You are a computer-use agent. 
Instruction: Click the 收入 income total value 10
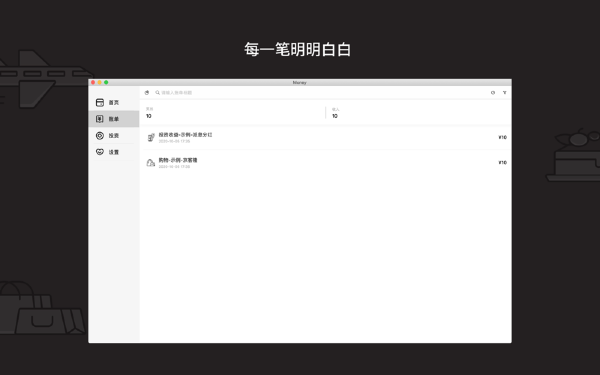335,116
